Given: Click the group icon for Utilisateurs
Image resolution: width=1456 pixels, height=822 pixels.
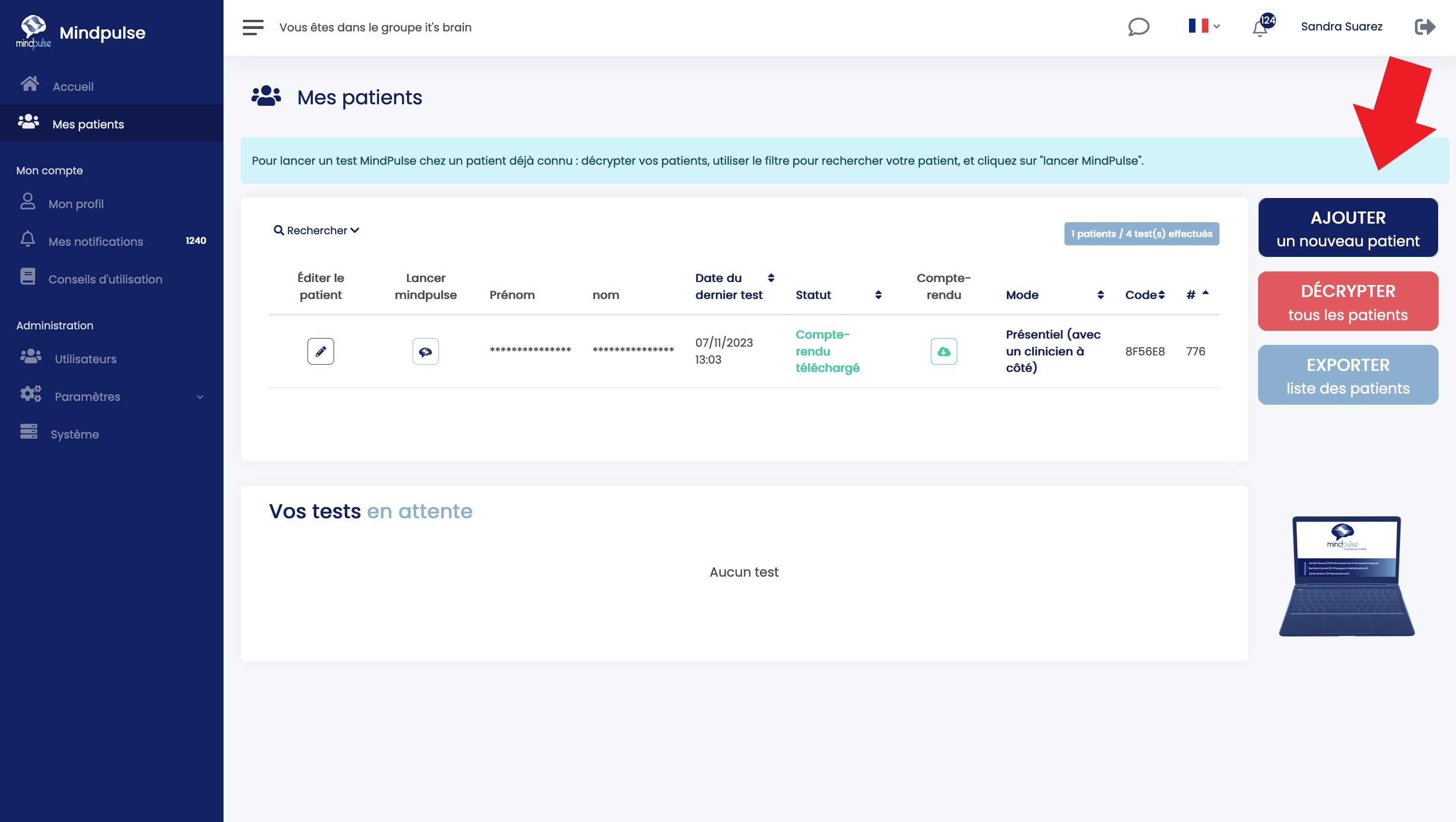Looking at the screenshot, I should tap(30, 356).
